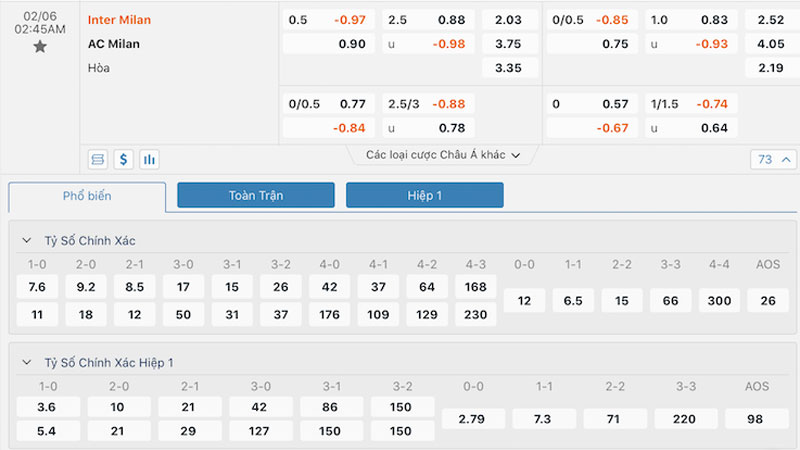
Task: Collapse the Tỷ Số Chính Xác section
Action: click(x=27, y=240)
